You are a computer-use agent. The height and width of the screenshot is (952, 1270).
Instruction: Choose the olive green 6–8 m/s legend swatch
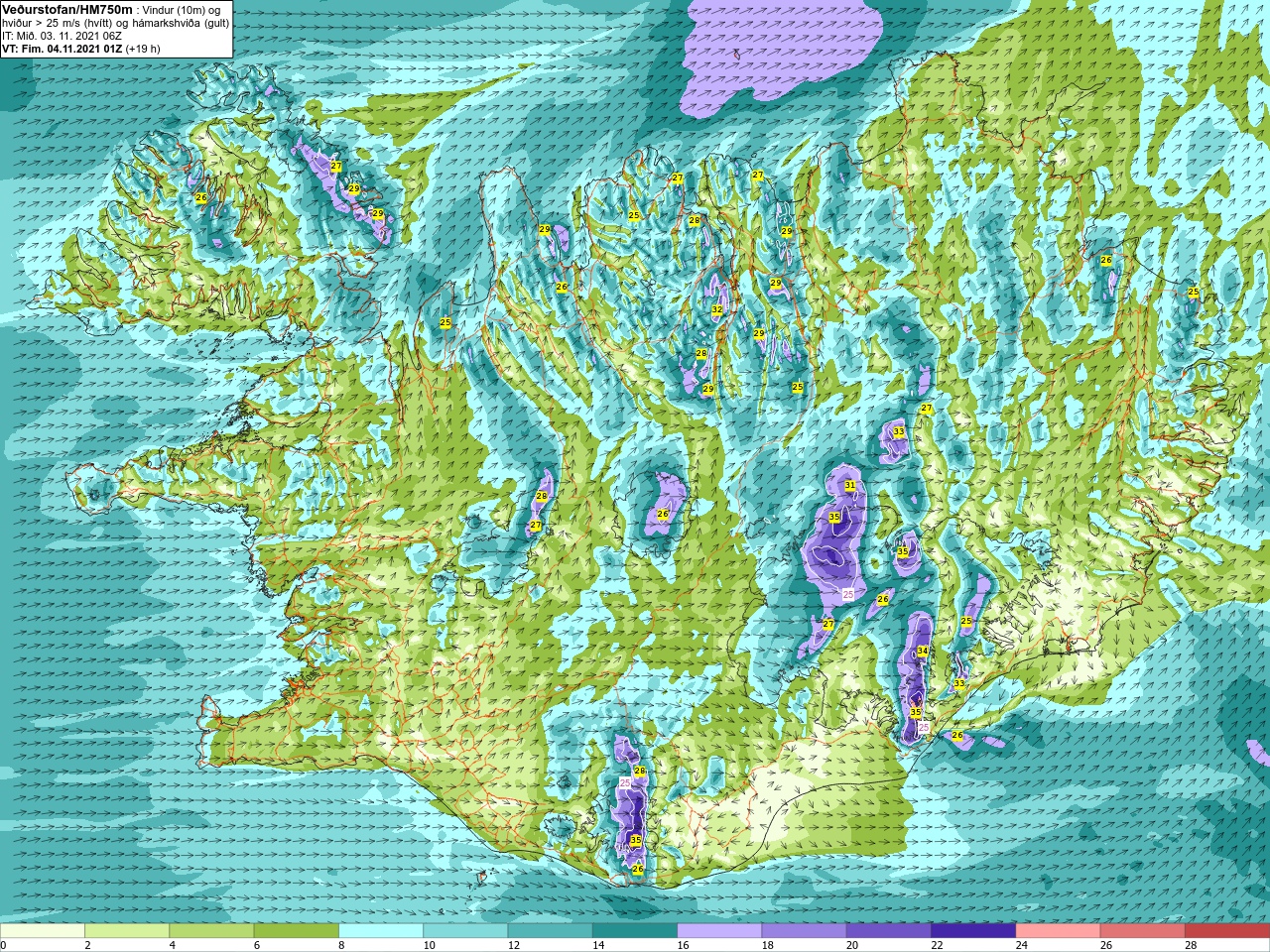(x=297, y=930)
